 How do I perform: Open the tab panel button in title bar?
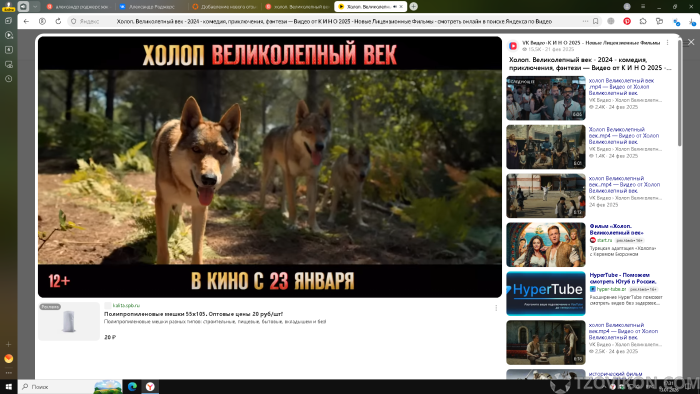23,6
